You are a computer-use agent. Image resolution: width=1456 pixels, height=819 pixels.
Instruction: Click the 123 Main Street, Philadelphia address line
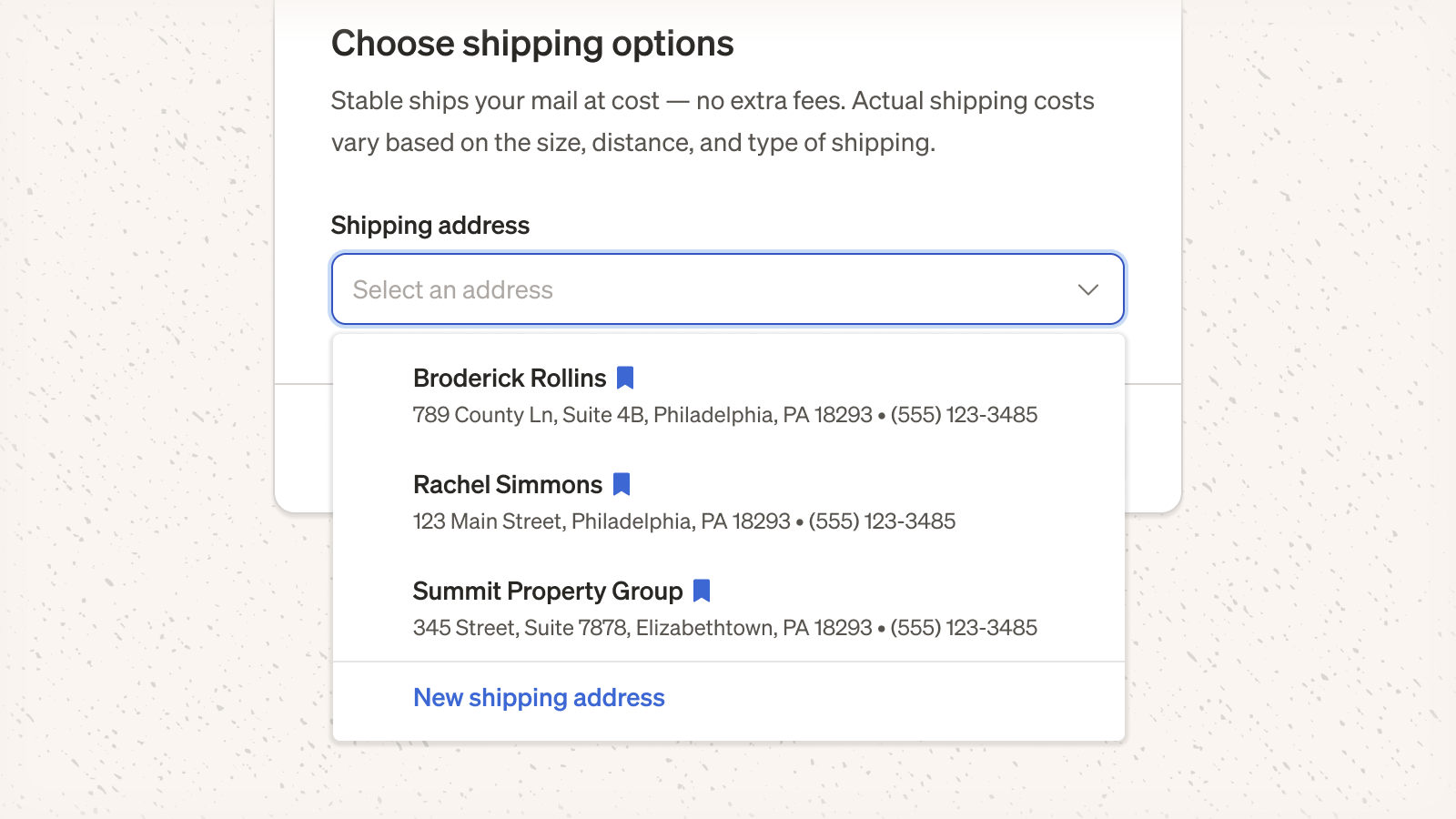602,521
